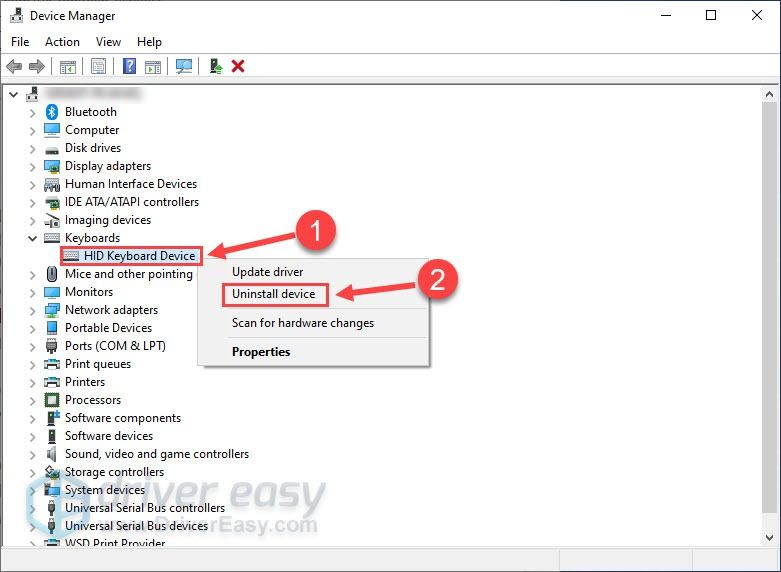This screenshot has width=781, height=572.
Task: Click the Back arrow toolbar icon
Action: 14,66
